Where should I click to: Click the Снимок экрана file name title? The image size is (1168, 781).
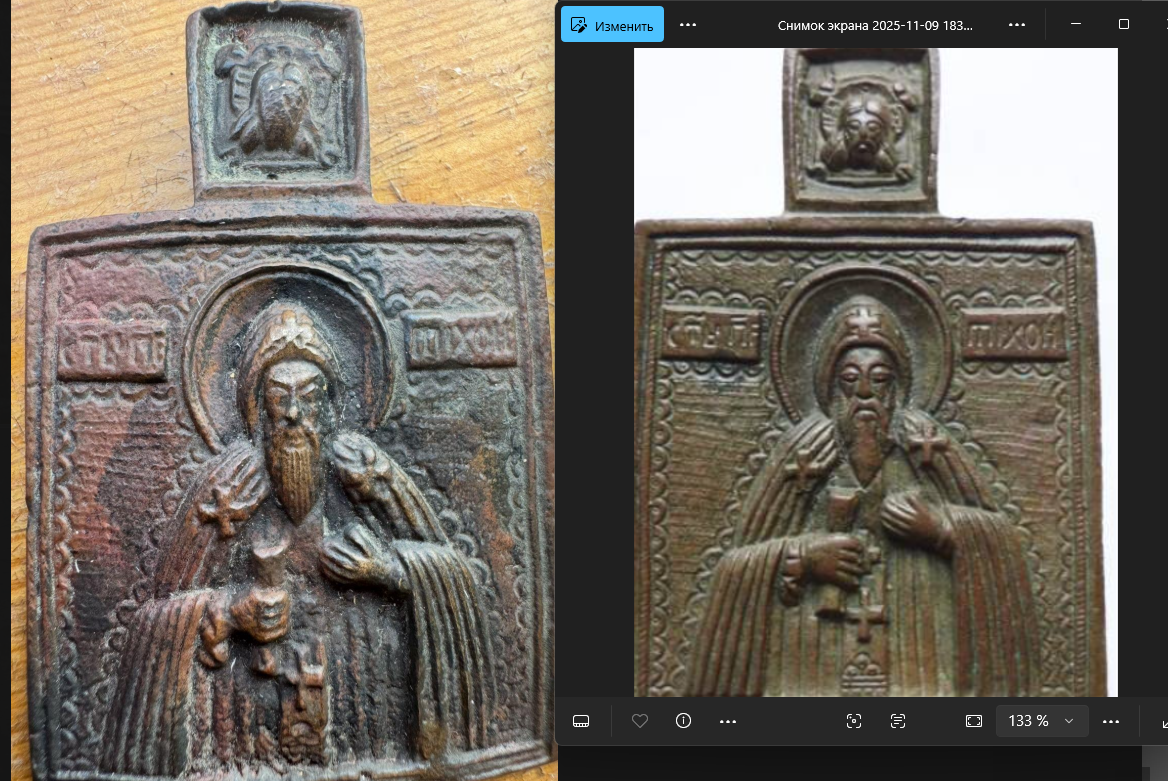coord(875,25)
